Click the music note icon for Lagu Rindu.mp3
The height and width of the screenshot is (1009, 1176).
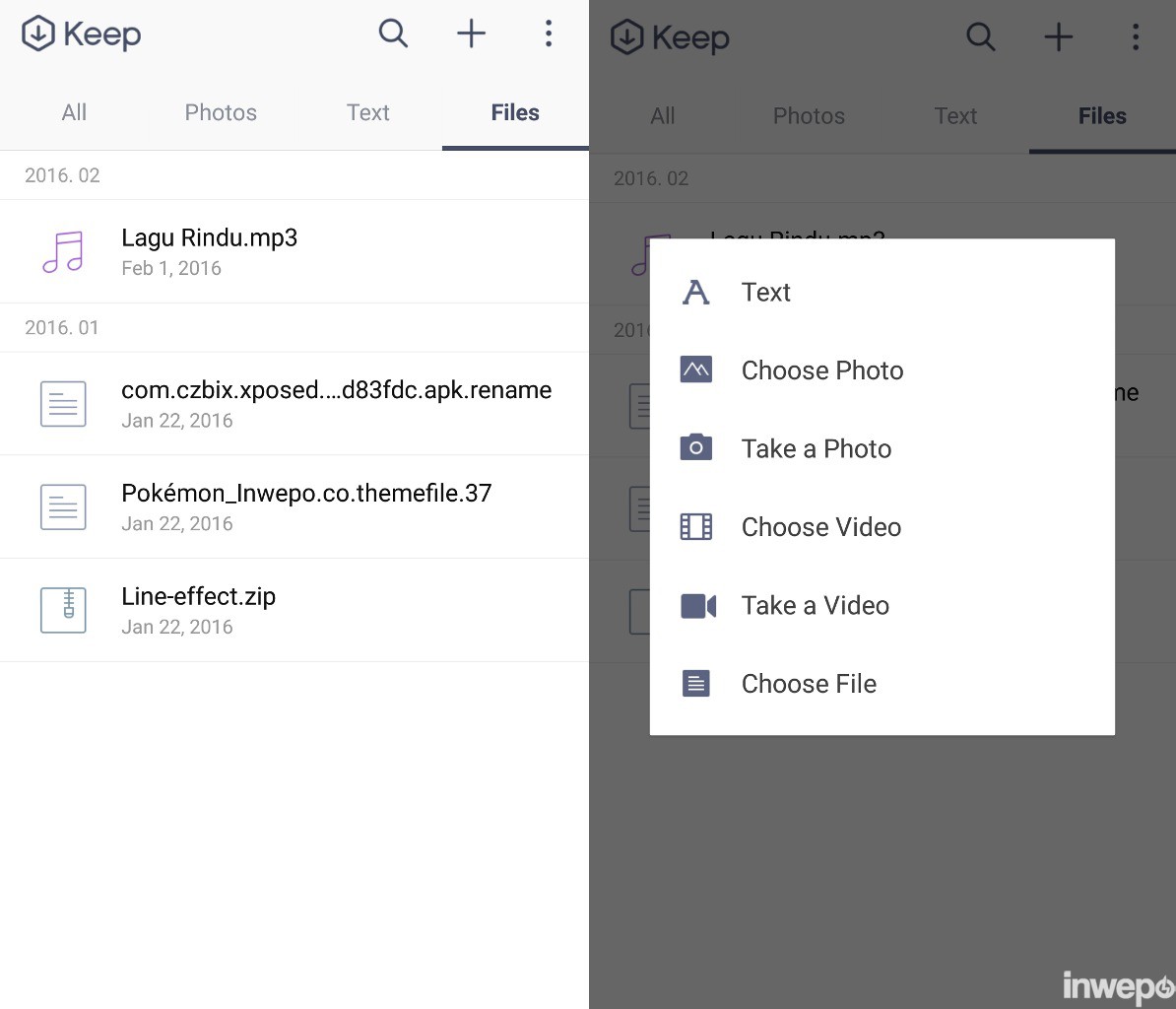[63, 251]
